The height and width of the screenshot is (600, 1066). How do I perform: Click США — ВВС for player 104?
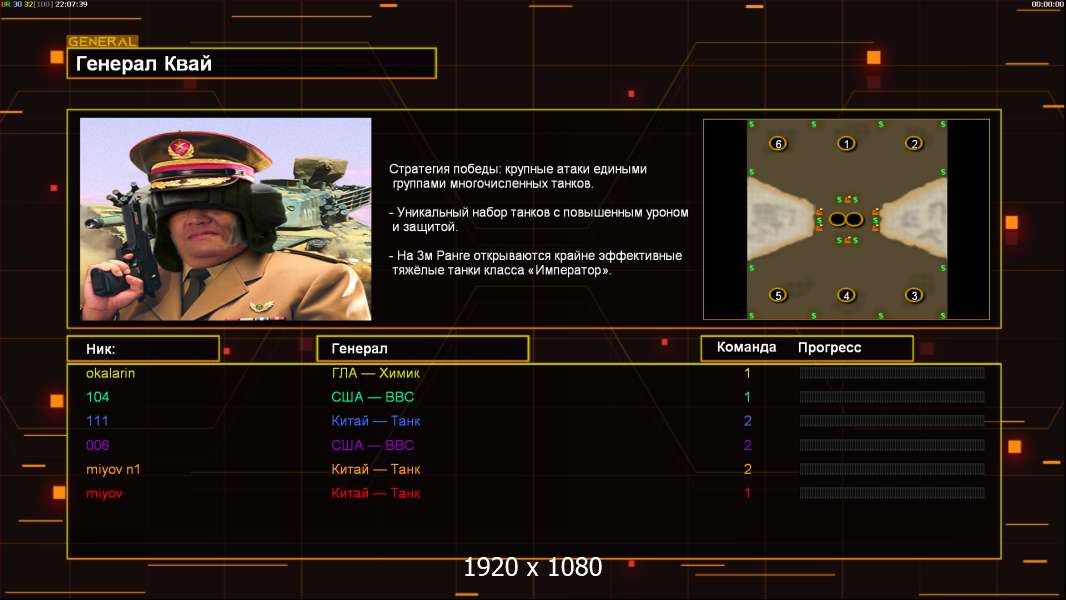[x=373, y=397]
